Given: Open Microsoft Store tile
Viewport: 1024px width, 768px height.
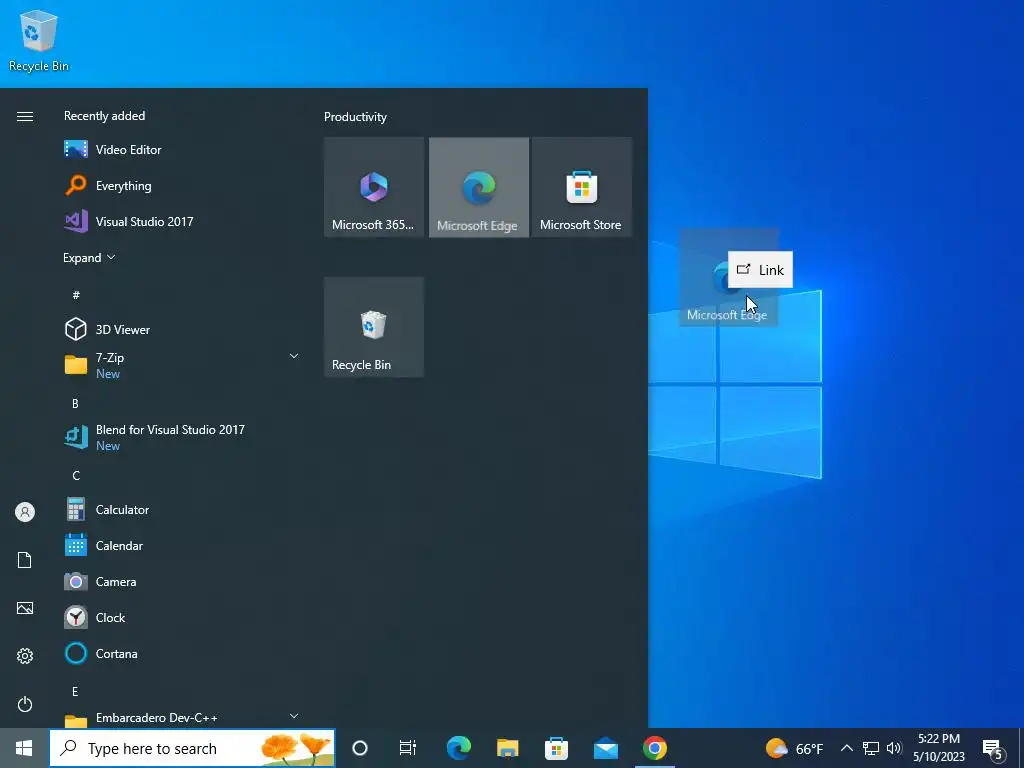Looking at the screenshot, I should (x=581, y=187).
